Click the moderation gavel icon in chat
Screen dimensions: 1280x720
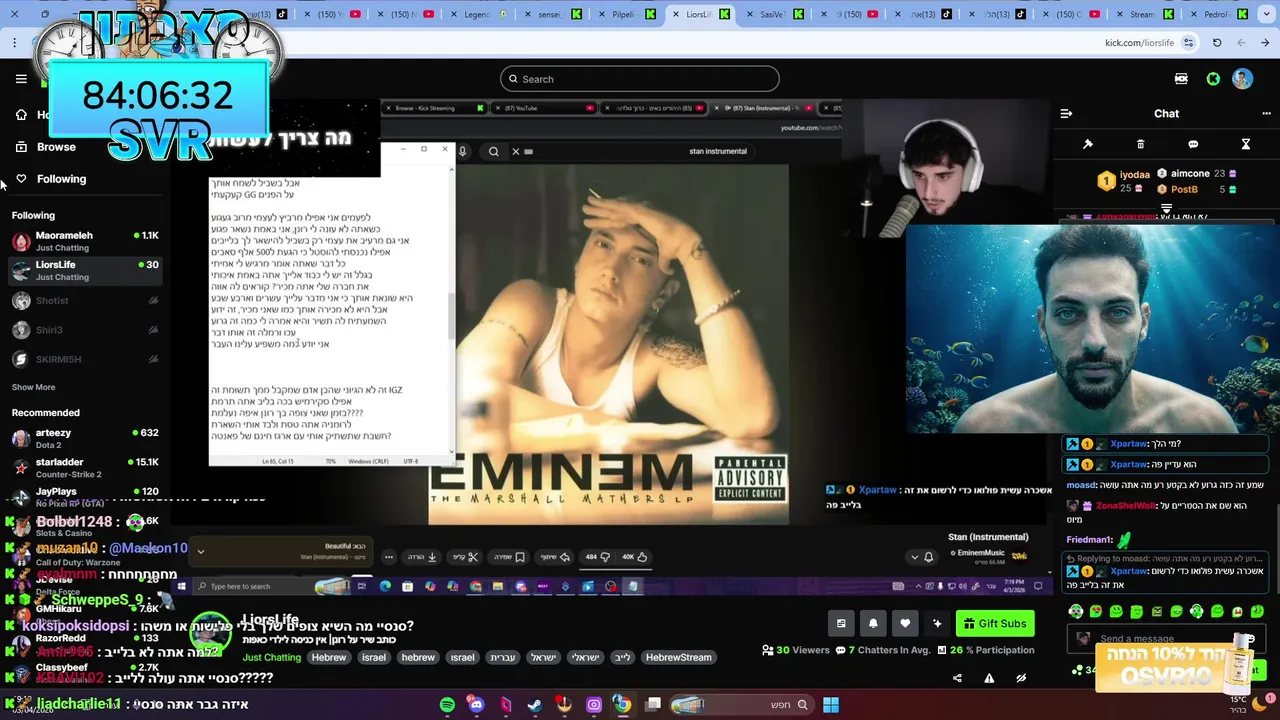tap(1088, 145)
